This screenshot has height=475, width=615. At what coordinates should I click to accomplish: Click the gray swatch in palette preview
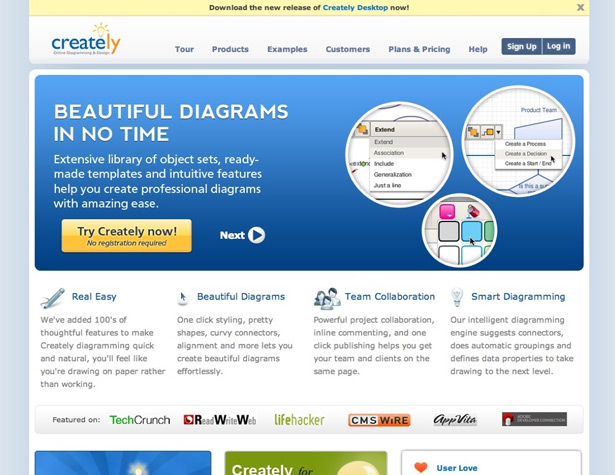point(449,231)
